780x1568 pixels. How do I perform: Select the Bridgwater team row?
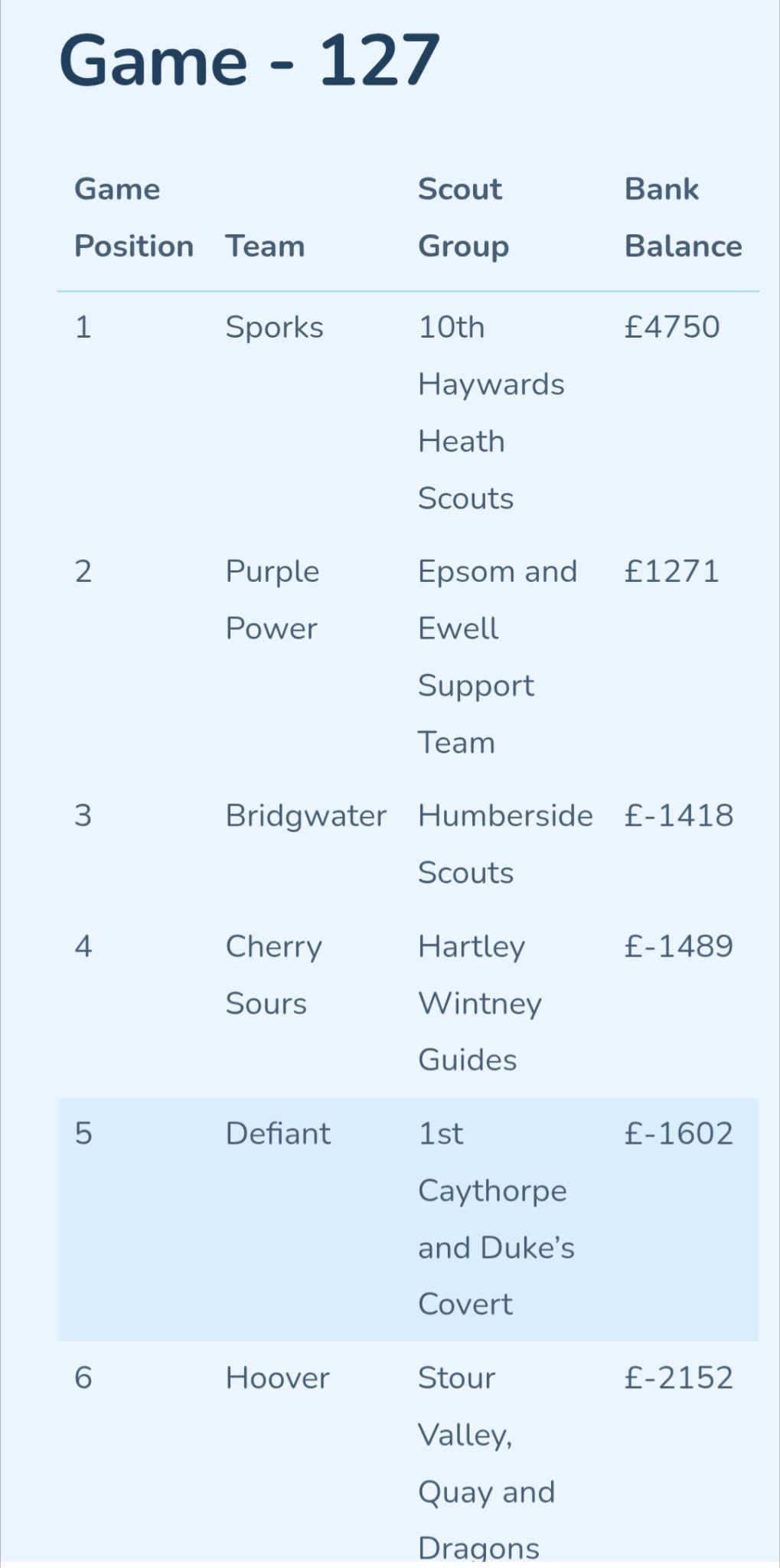tap(408, 844)
